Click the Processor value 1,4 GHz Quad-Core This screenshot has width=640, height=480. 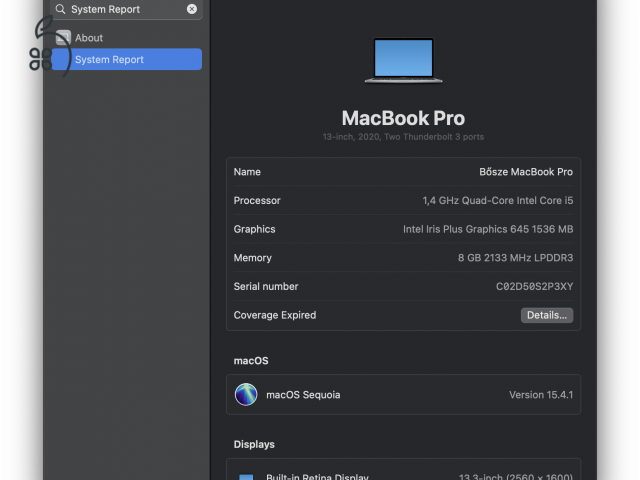click(498, 201)
